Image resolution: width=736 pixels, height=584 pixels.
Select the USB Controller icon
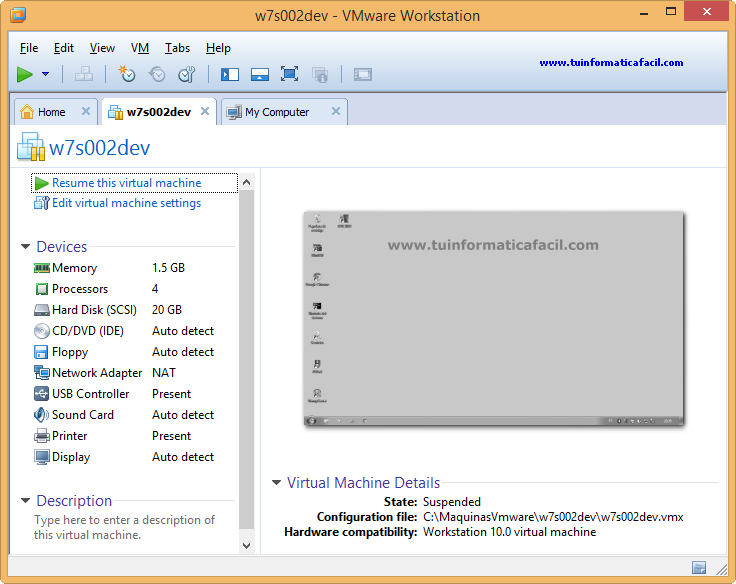(x=41, y=394)
